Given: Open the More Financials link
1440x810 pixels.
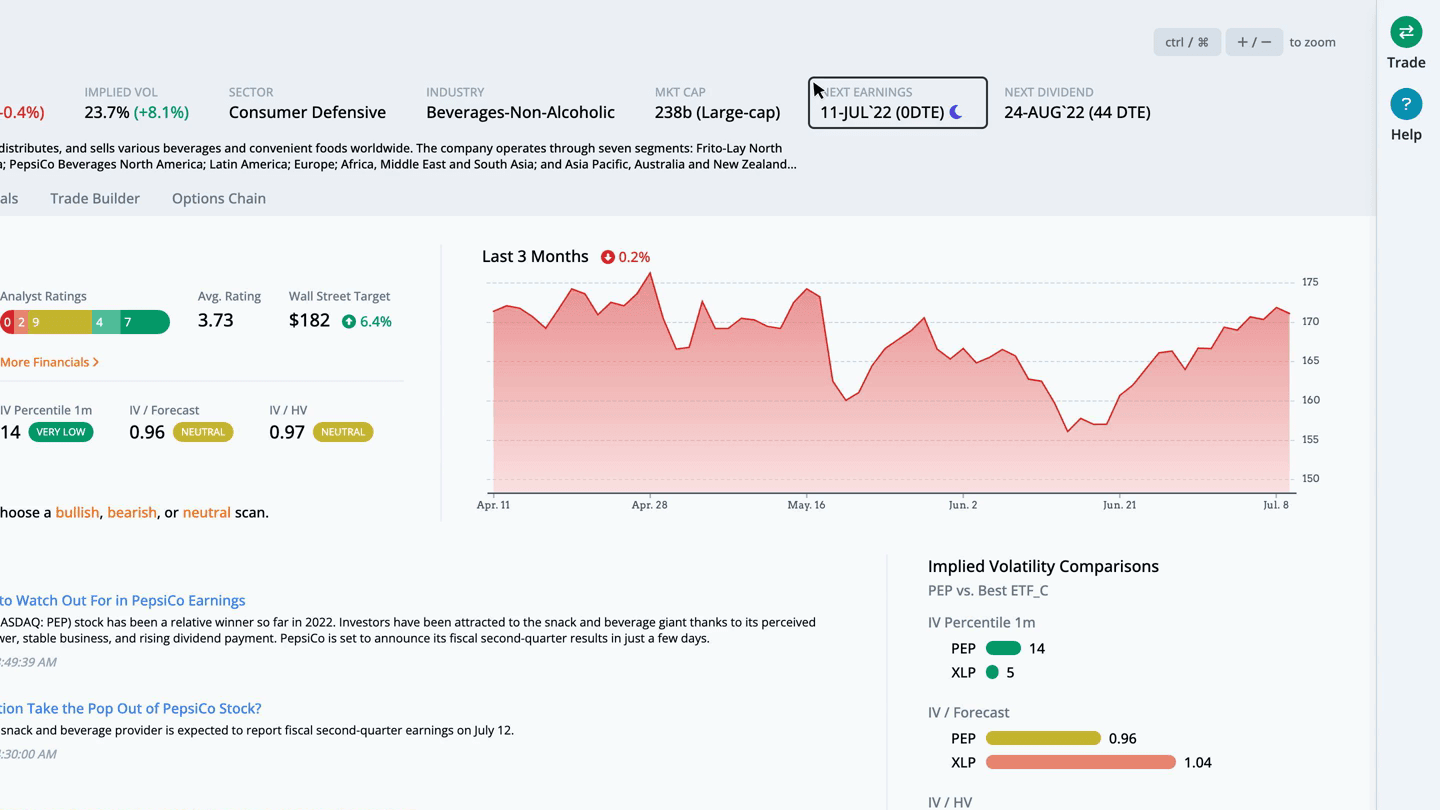Looking at the screenshot, I should (49, 362).
